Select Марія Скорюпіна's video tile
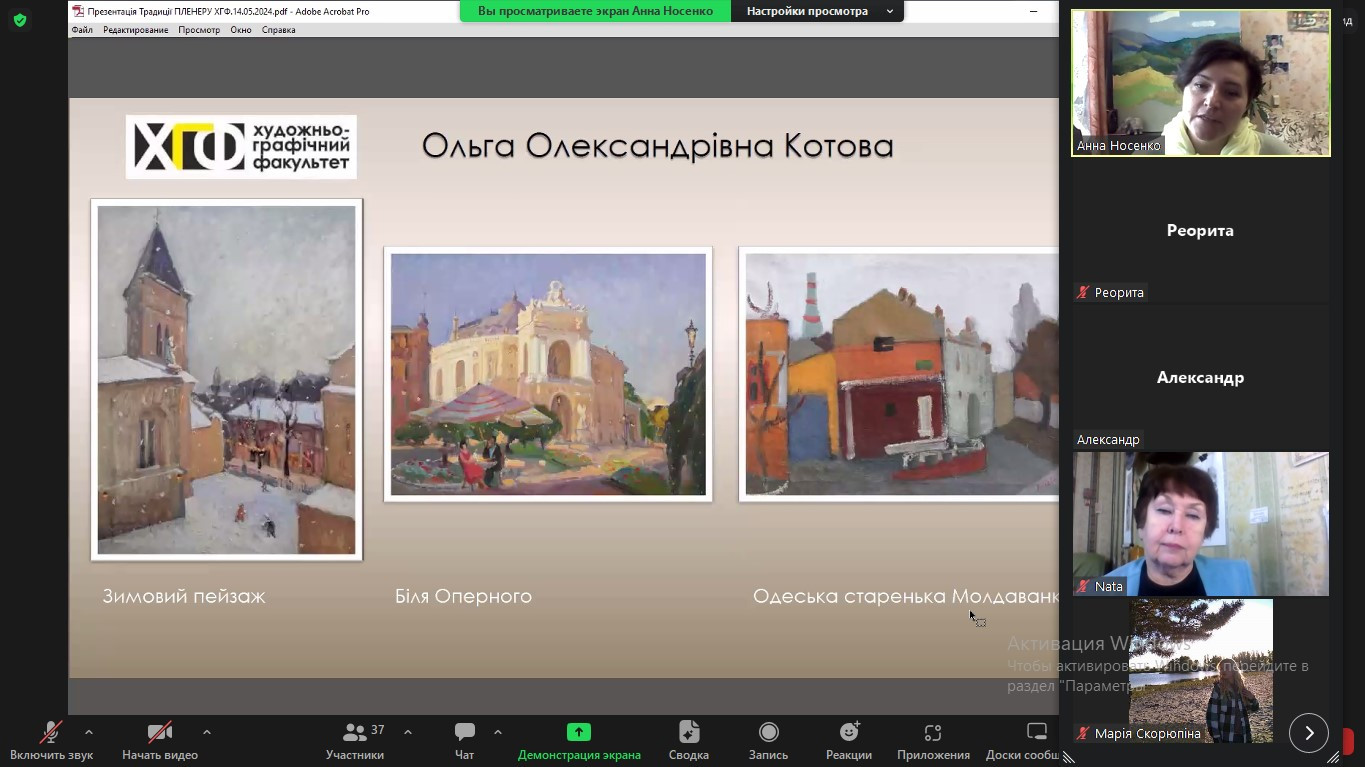The width and height of the screenshot is (1365, 767). 1201,671
